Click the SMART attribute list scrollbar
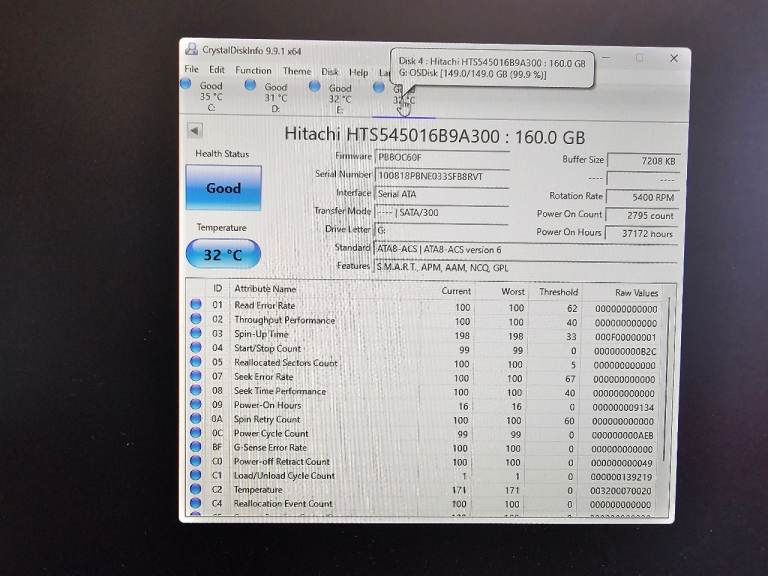This screenshot has width=768, height=576. [666, 380]
